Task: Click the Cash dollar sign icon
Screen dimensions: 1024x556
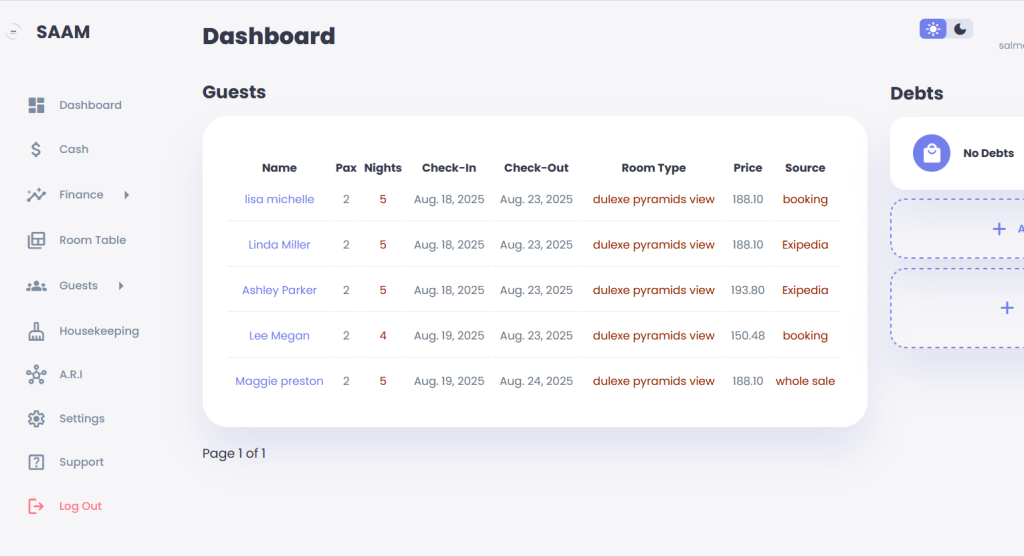Action: point(36,149)
